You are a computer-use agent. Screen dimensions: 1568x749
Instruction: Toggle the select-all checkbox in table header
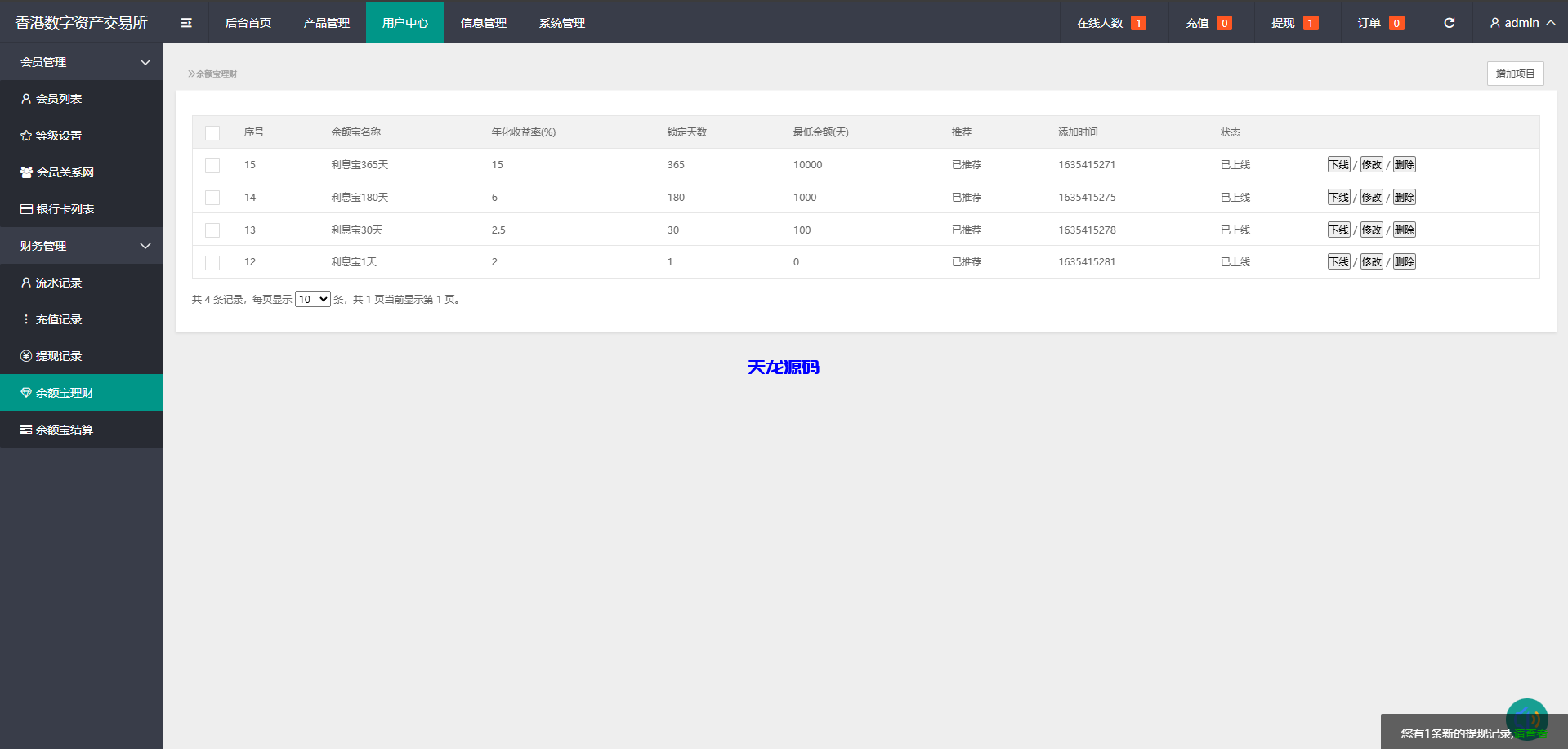pyautogui.click(x=212, y=133)
